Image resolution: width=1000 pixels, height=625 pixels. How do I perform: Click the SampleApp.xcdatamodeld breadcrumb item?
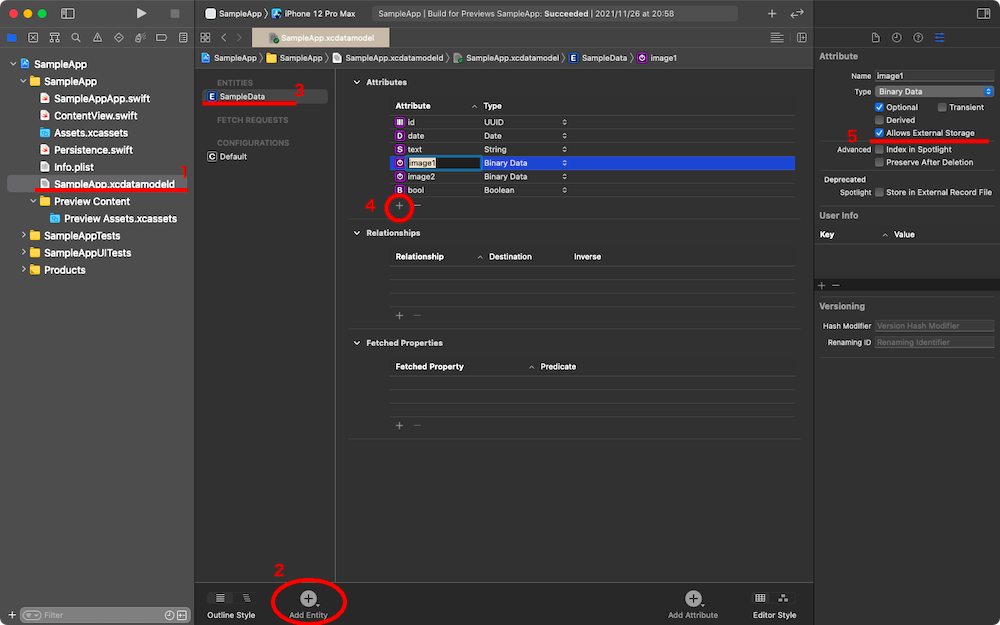pos(388,58)
